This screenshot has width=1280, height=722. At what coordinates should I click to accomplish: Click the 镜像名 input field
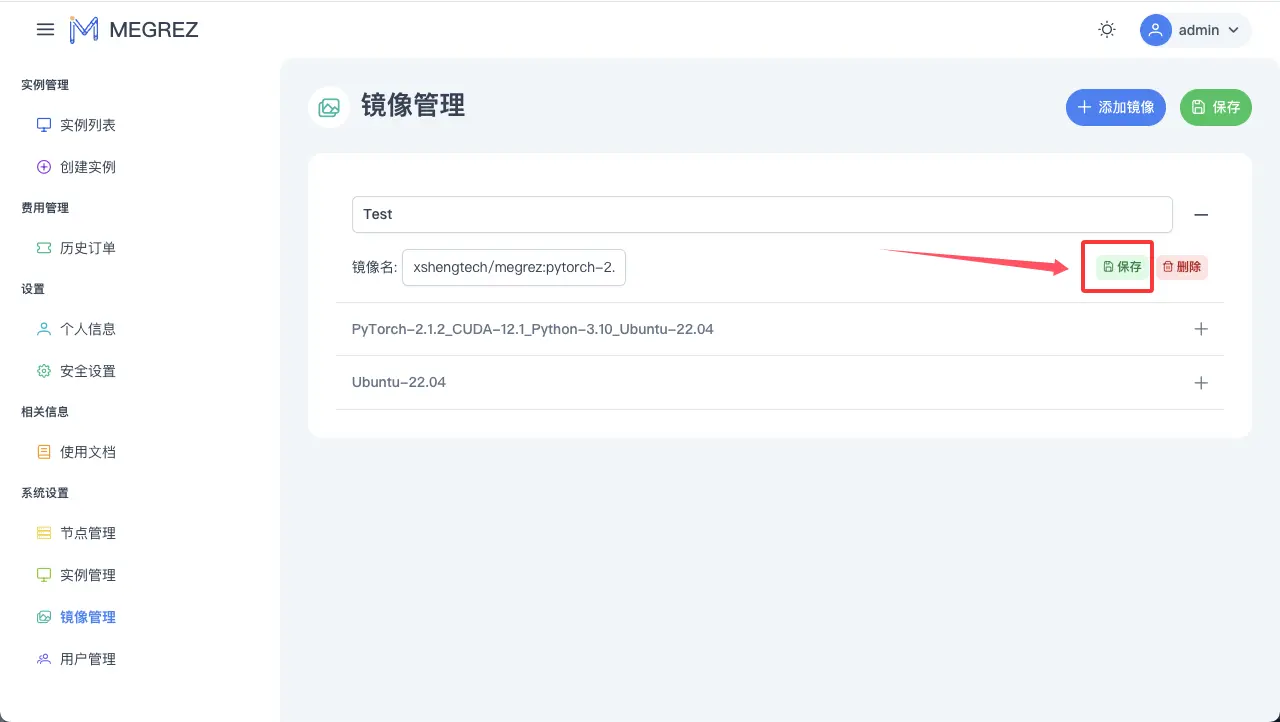point(514,268)
